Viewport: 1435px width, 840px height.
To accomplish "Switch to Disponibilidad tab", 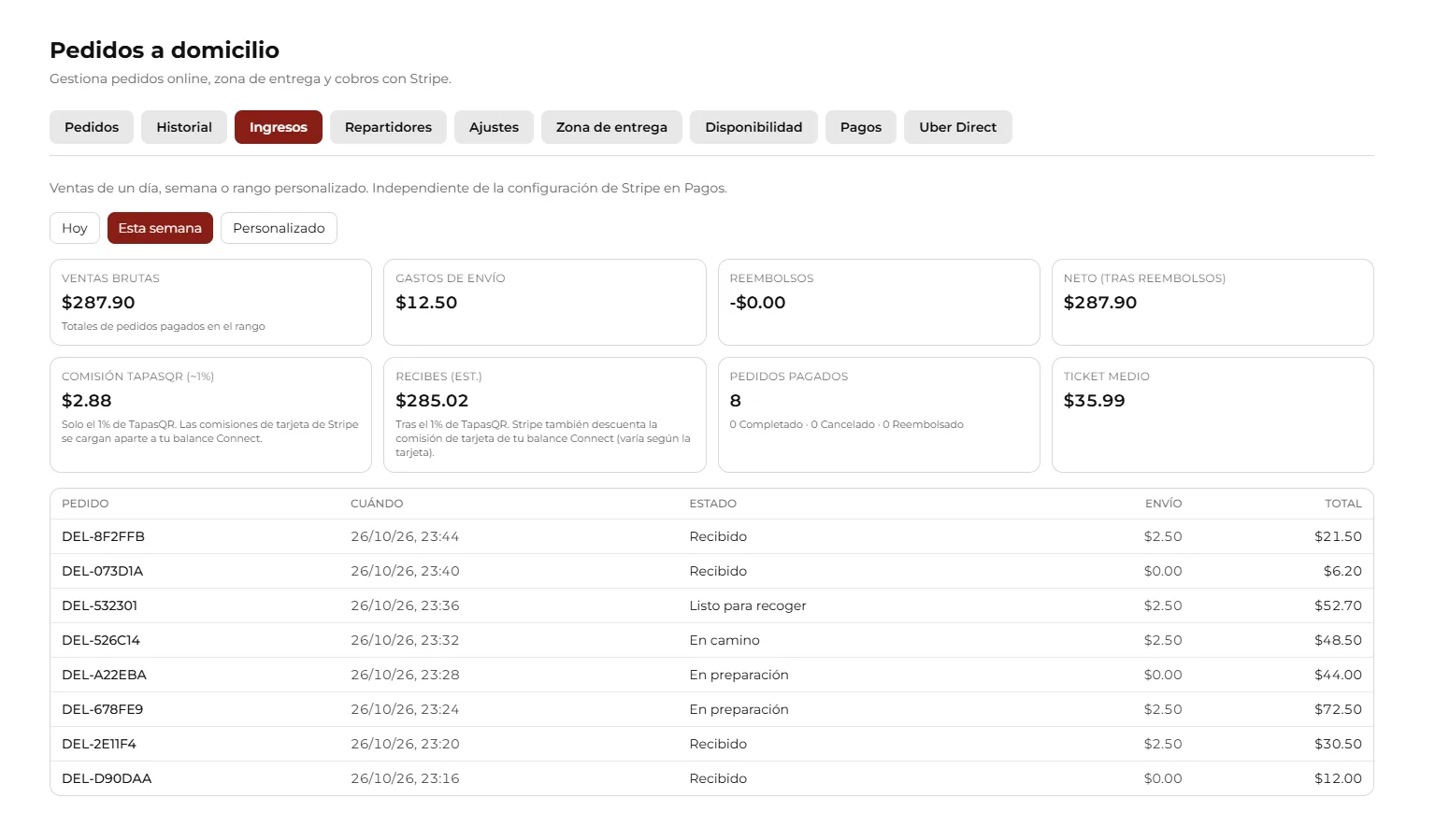I will click(x=753, y=127).
